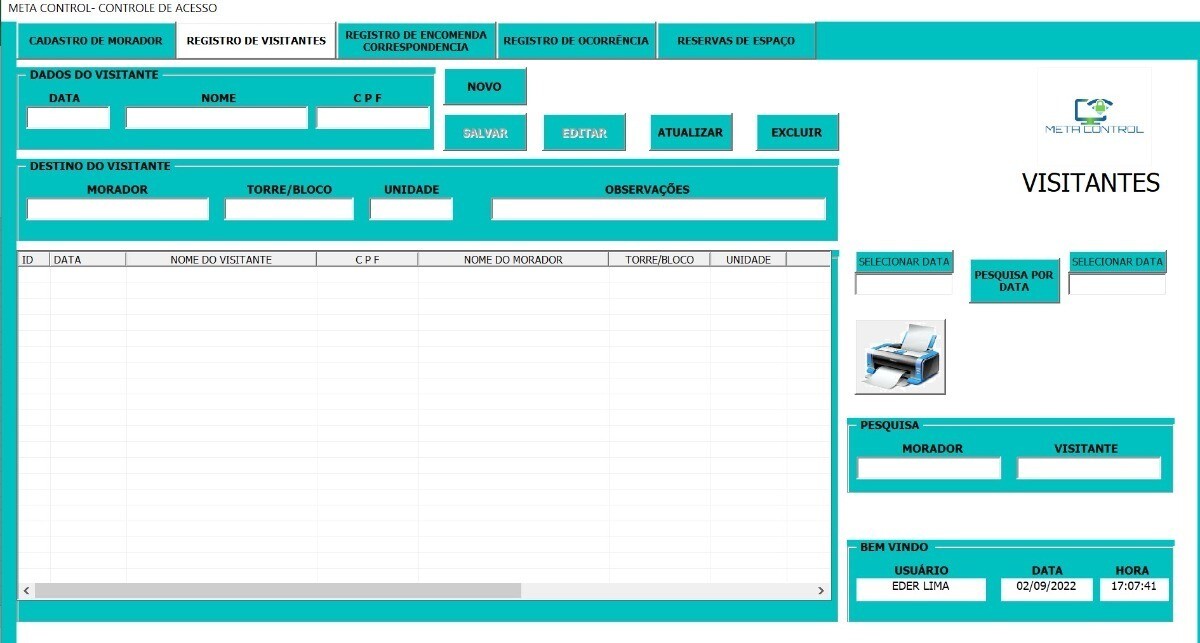Click the VISITANTE search field
The height and width of the screenshot is (643, 1200).
(1089, 468)
